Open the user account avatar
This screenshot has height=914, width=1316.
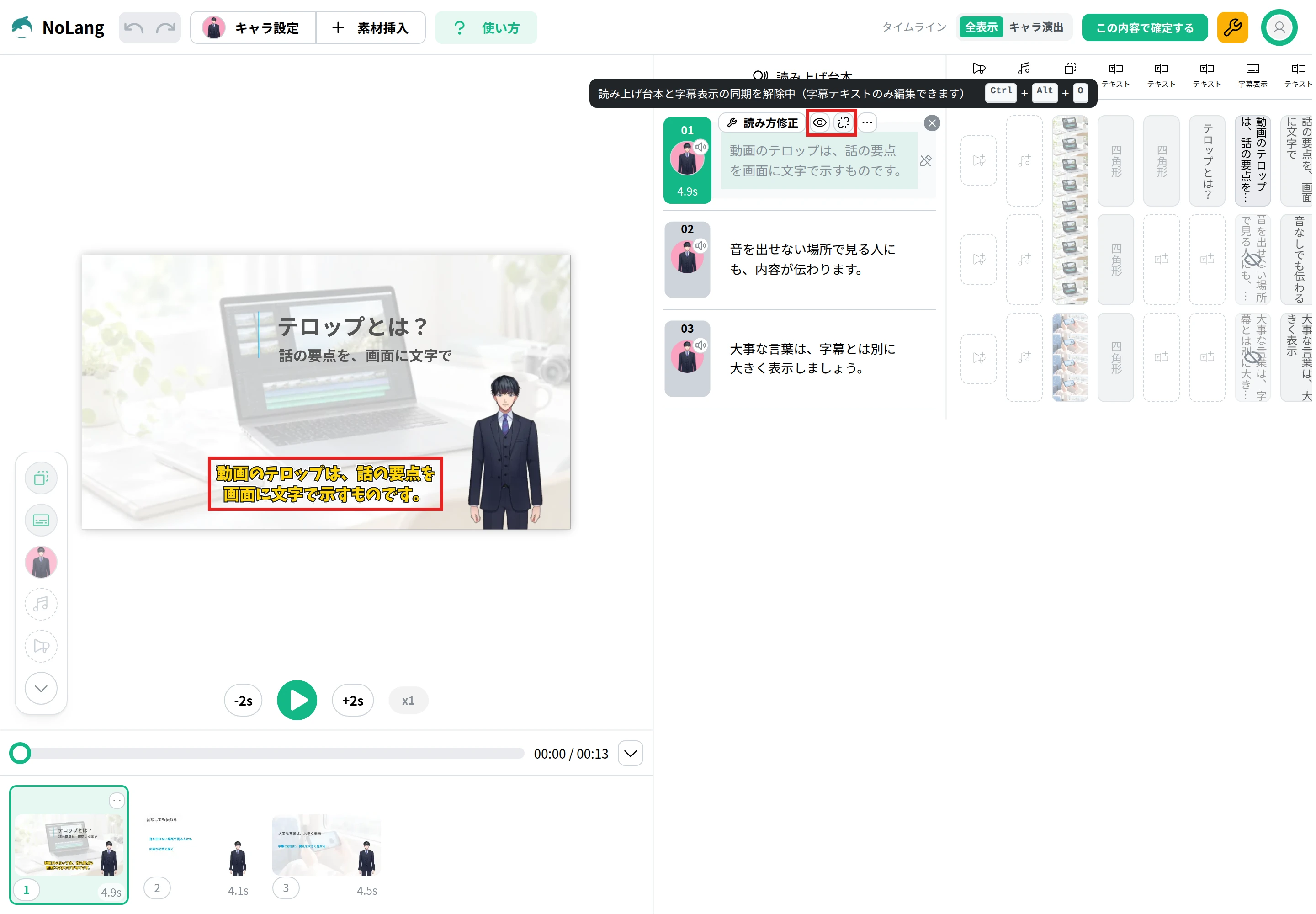(1279, 27)
